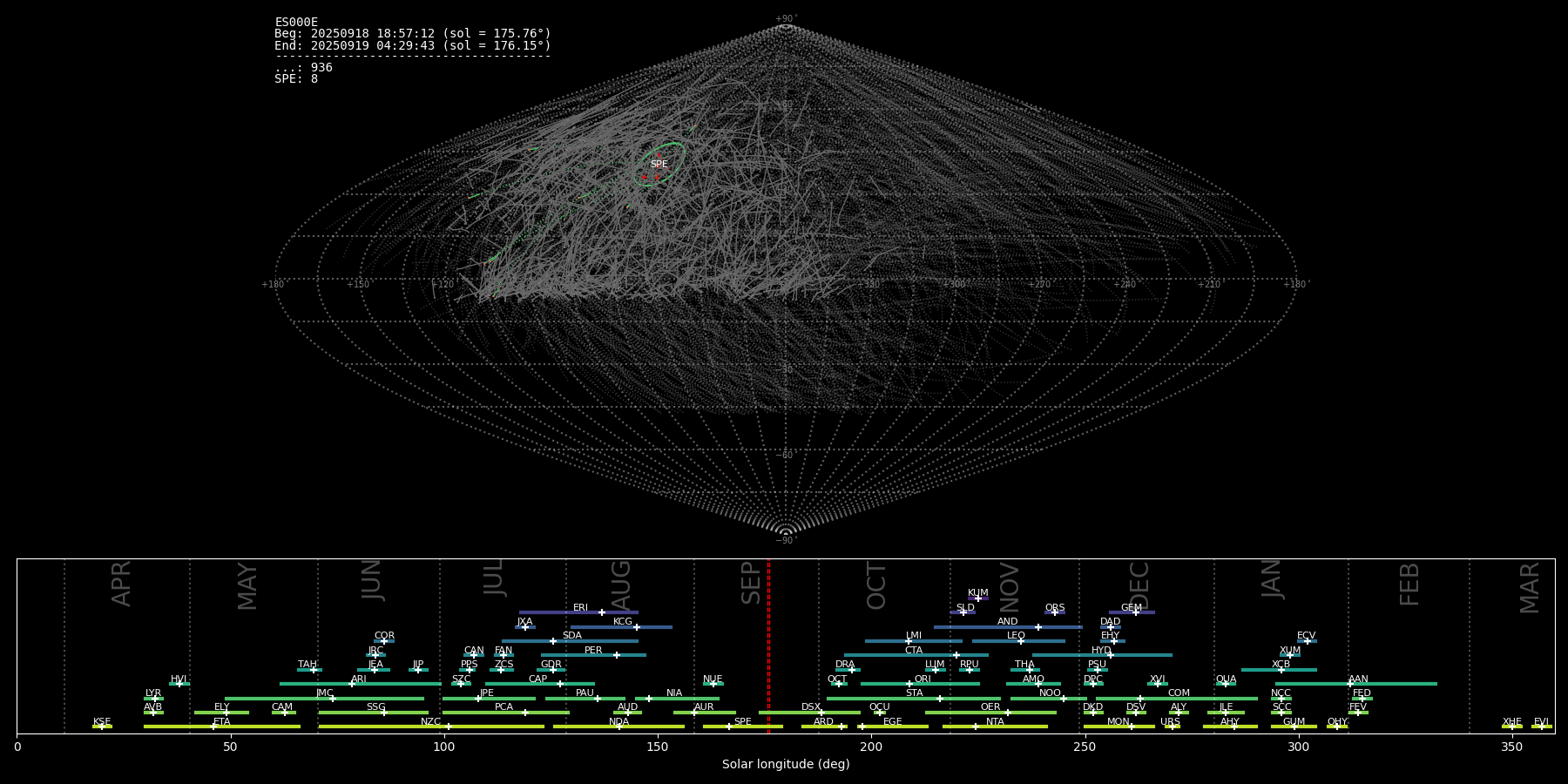Image resolution: width=1568 pixels, height=784 pixels.
Task: Click the HYD shower activity bar
Action: (1102, 655)
